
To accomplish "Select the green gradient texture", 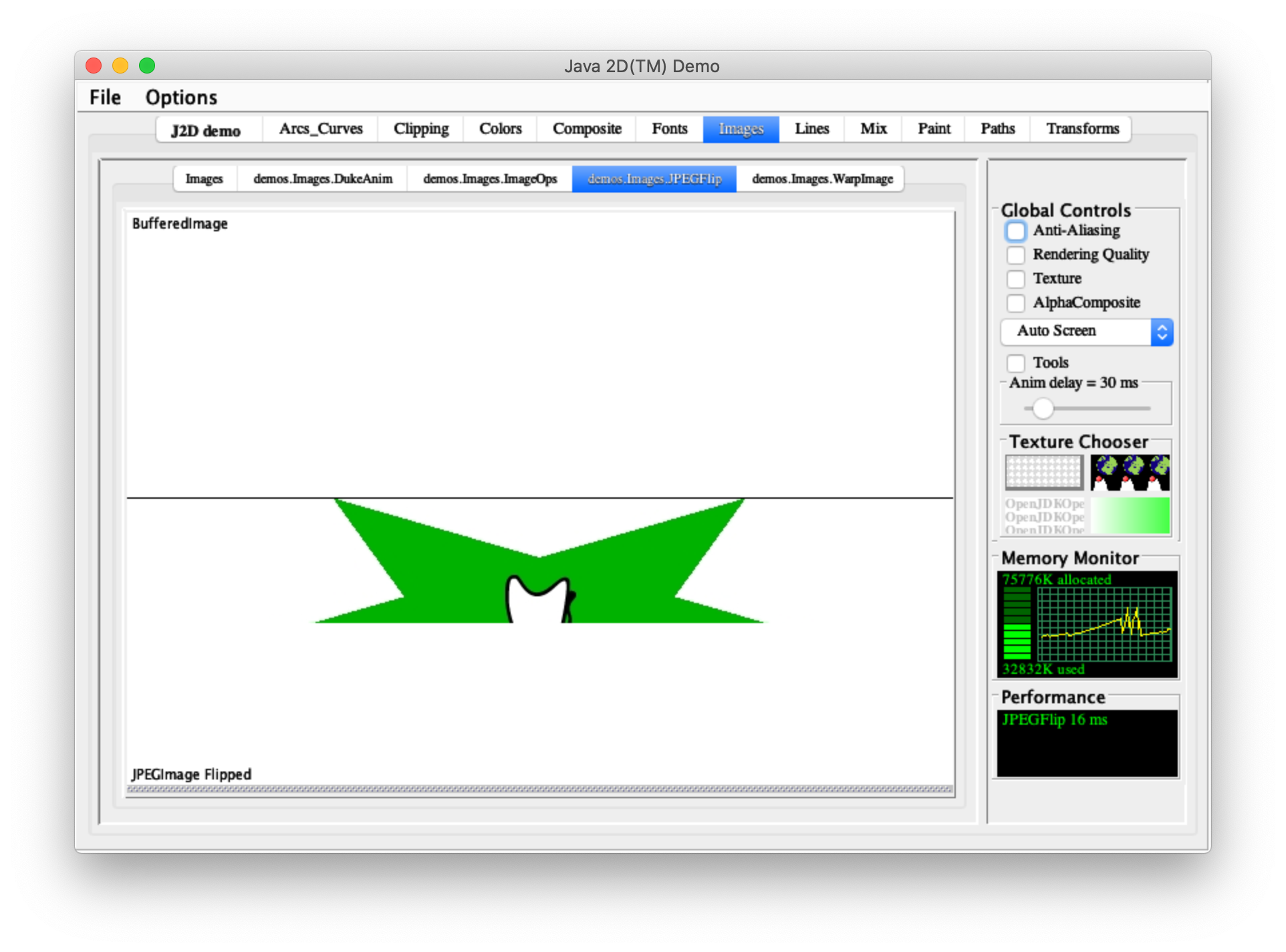I will (x=1130, y=515).
